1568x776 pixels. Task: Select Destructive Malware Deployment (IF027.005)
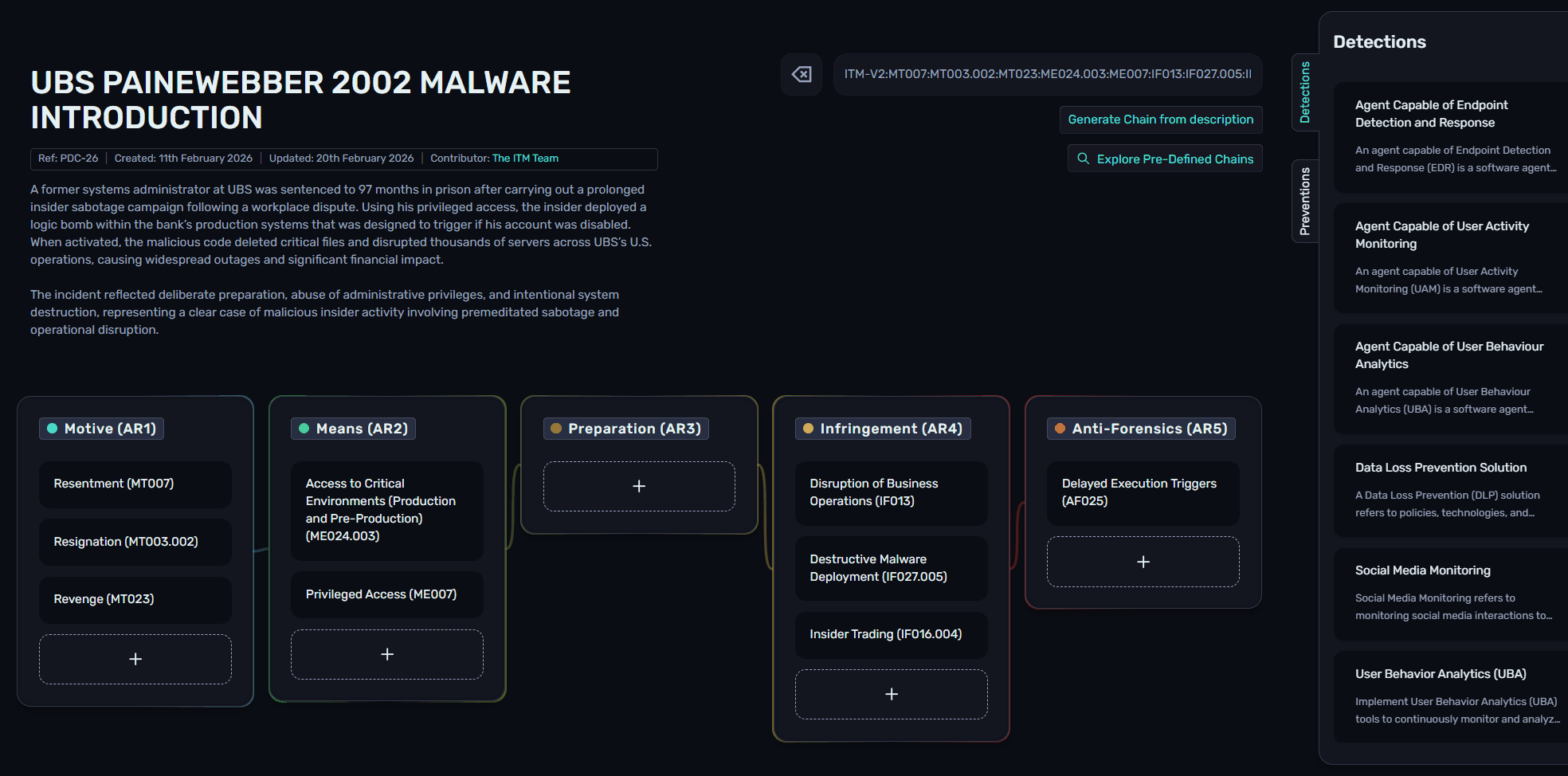pos(891,568)
